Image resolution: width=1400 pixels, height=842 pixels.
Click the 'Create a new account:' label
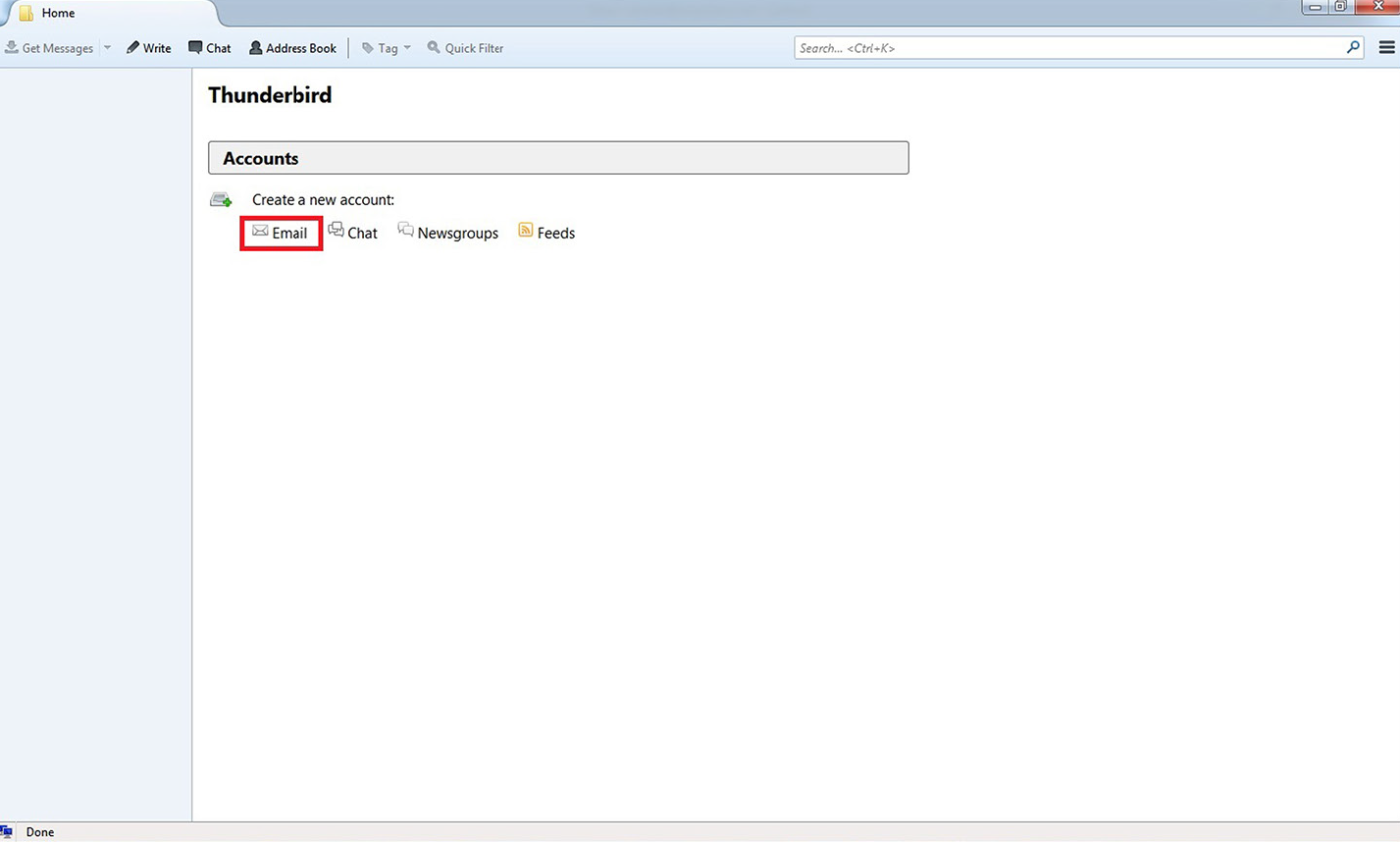click(x=323, y=199)
